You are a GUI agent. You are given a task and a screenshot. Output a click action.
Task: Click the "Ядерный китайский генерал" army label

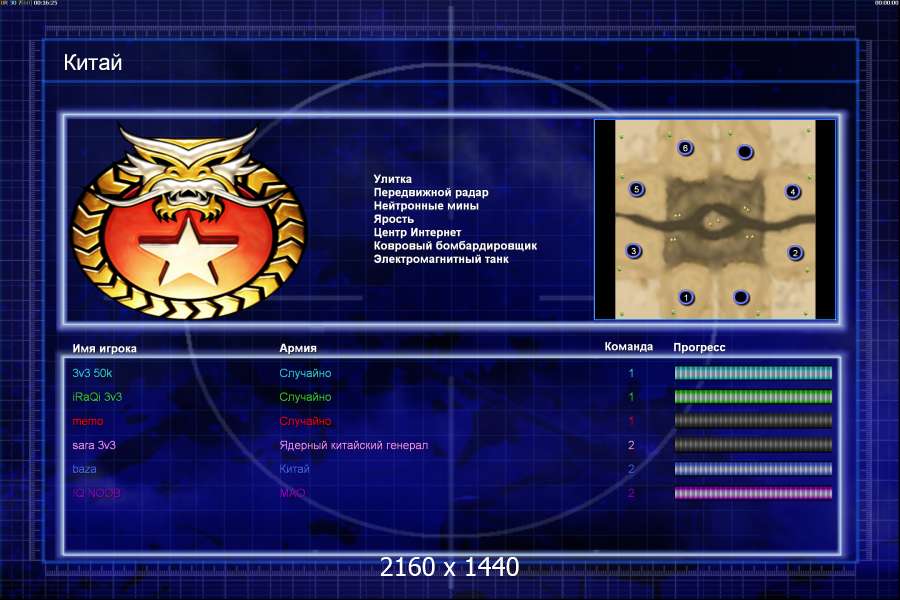354,446
